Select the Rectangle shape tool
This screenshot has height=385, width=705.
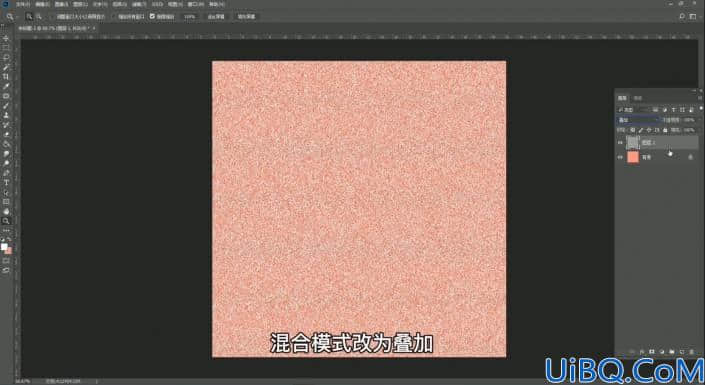pos(6,201)
